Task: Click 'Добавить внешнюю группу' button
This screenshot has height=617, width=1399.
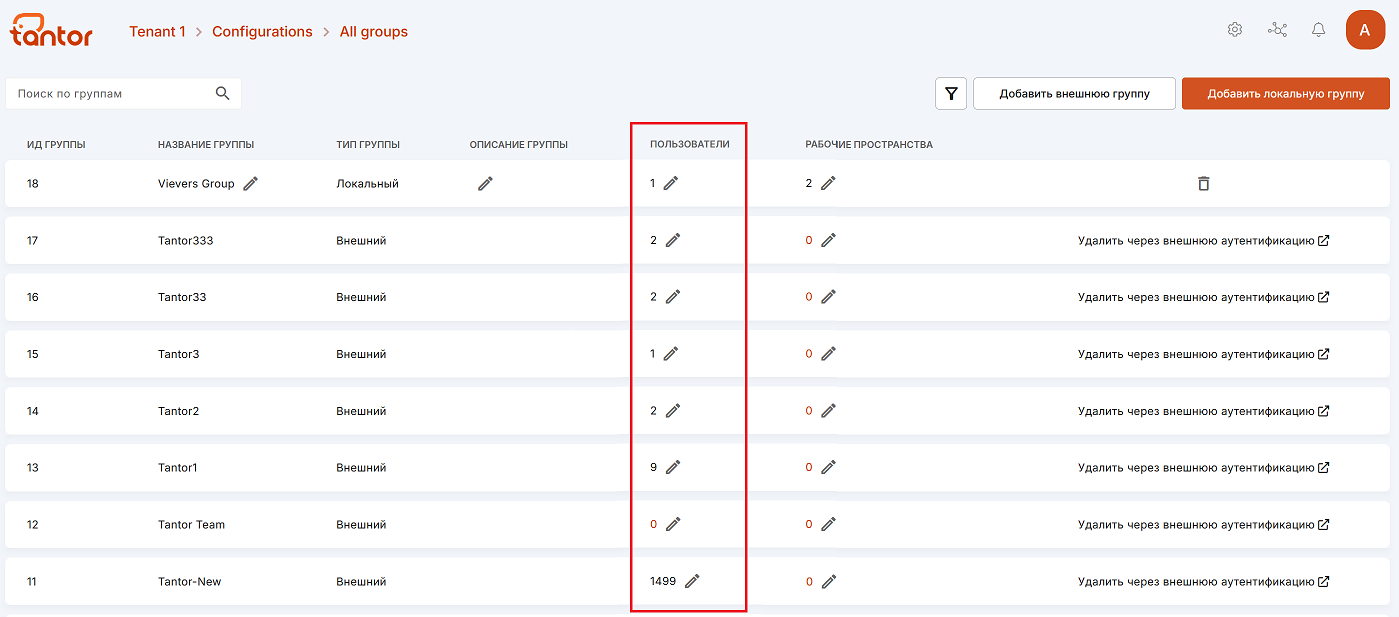Action: (x=1074, y=94)
